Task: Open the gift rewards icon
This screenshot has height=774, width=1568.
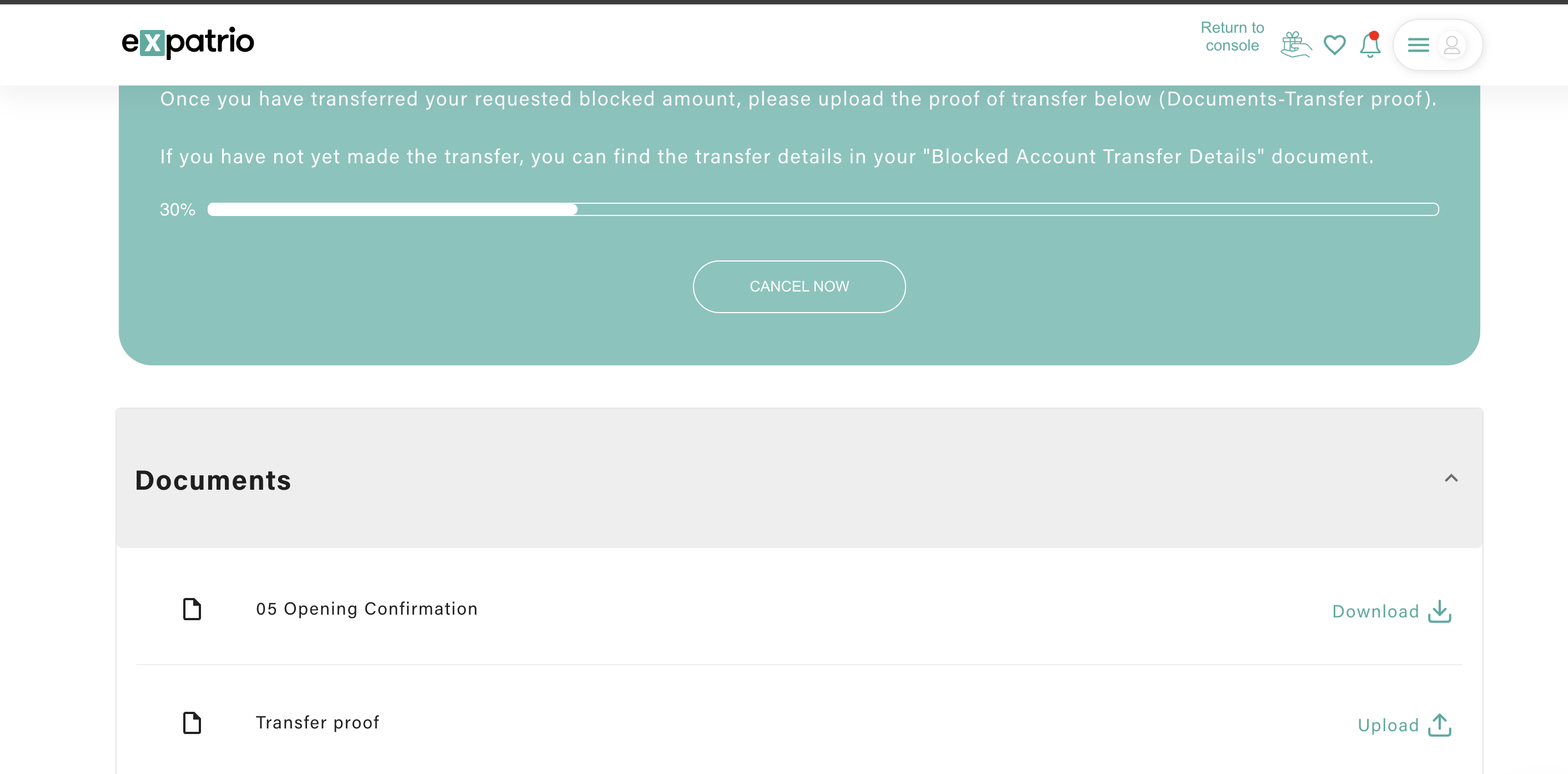Action: [x=1295, y=44]
